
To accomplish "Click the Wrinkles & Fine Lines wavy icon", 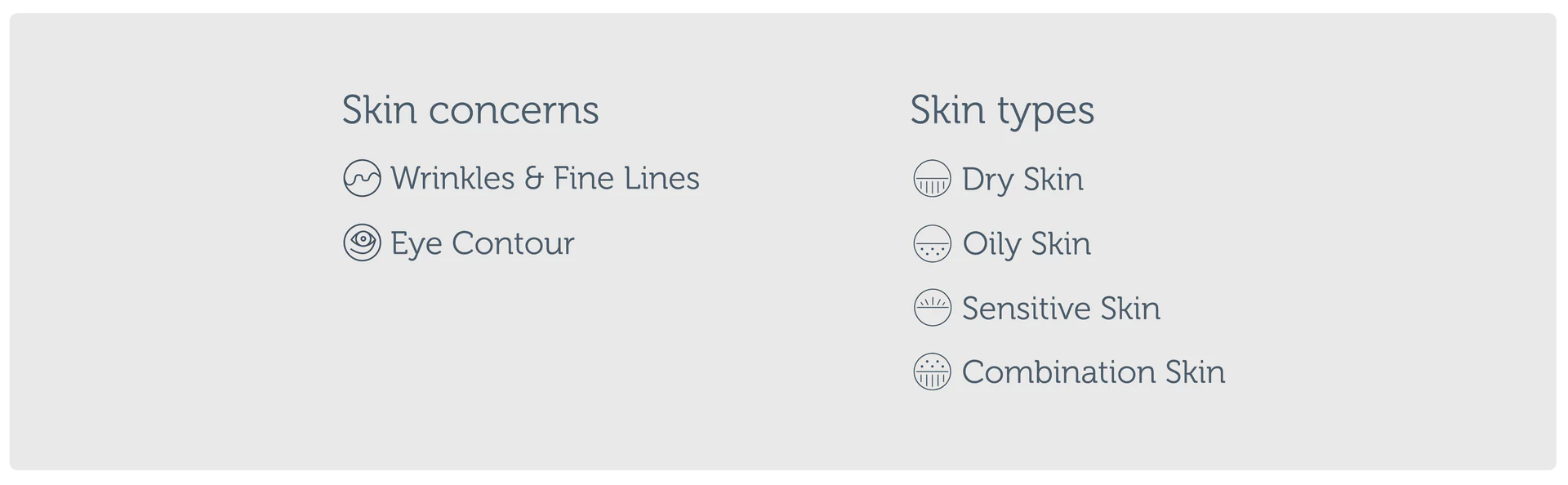I will [362, 178].
